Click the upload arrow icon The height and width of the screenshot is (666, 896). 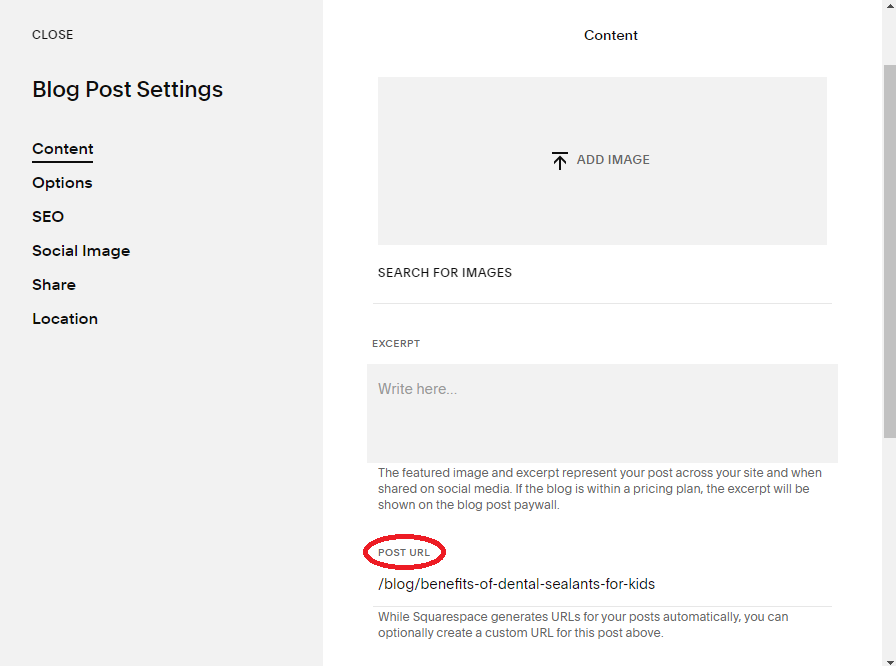[x=559, y=161]
